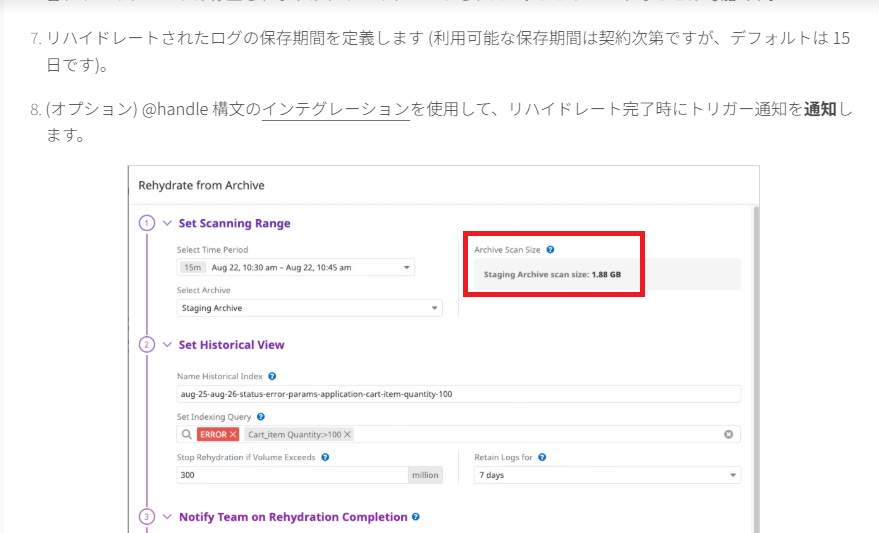Click the Set Historical View heading
The image size is (879, 533).
[232, 345]
